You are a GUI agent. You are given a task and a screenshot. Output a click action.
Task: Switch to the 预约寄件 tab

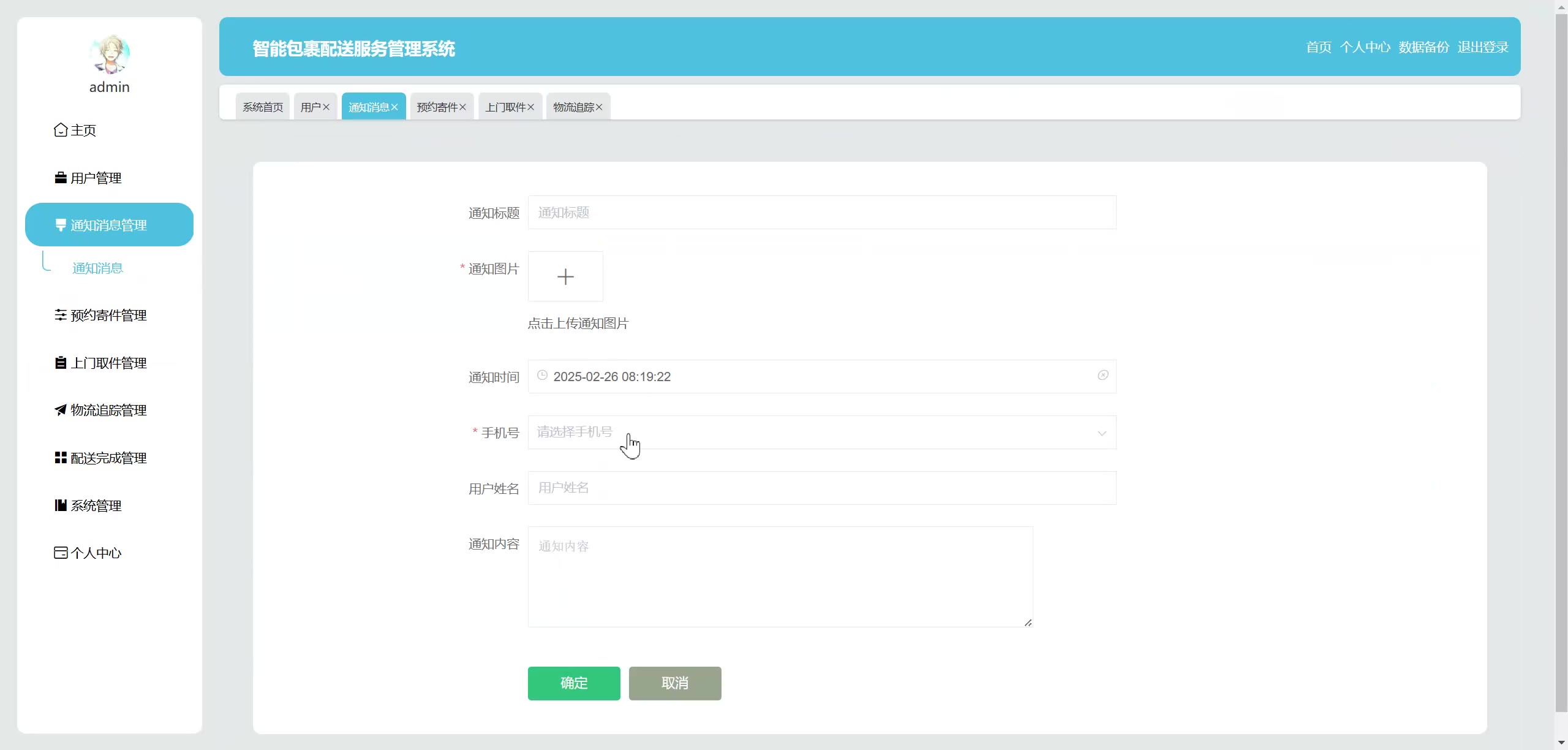click(437, 107)
